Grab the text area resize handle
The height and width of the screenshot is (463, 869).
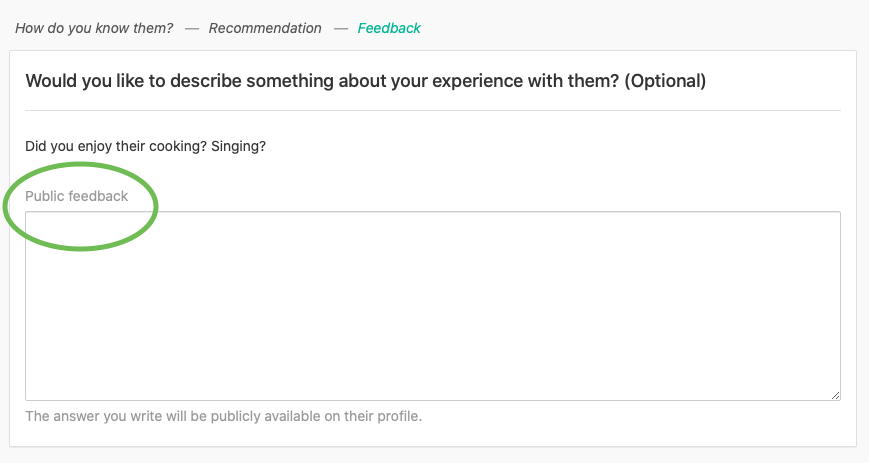(835, 395)
